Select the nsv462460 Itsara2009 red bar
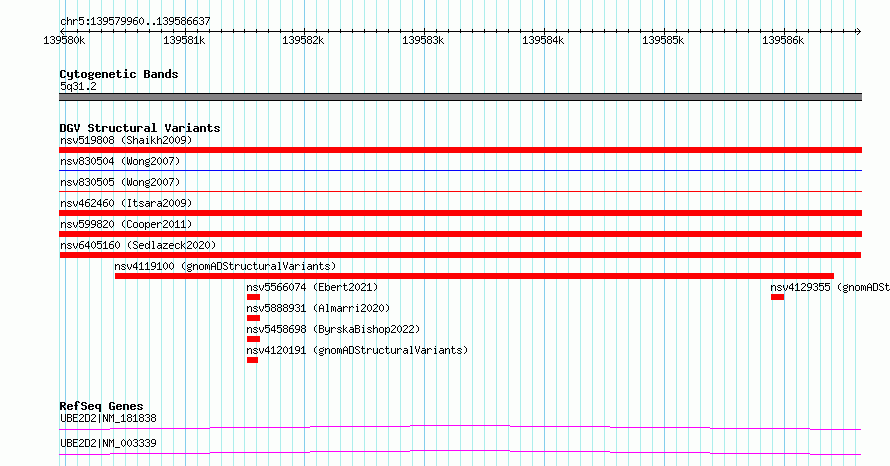 (x=460, y=213)
